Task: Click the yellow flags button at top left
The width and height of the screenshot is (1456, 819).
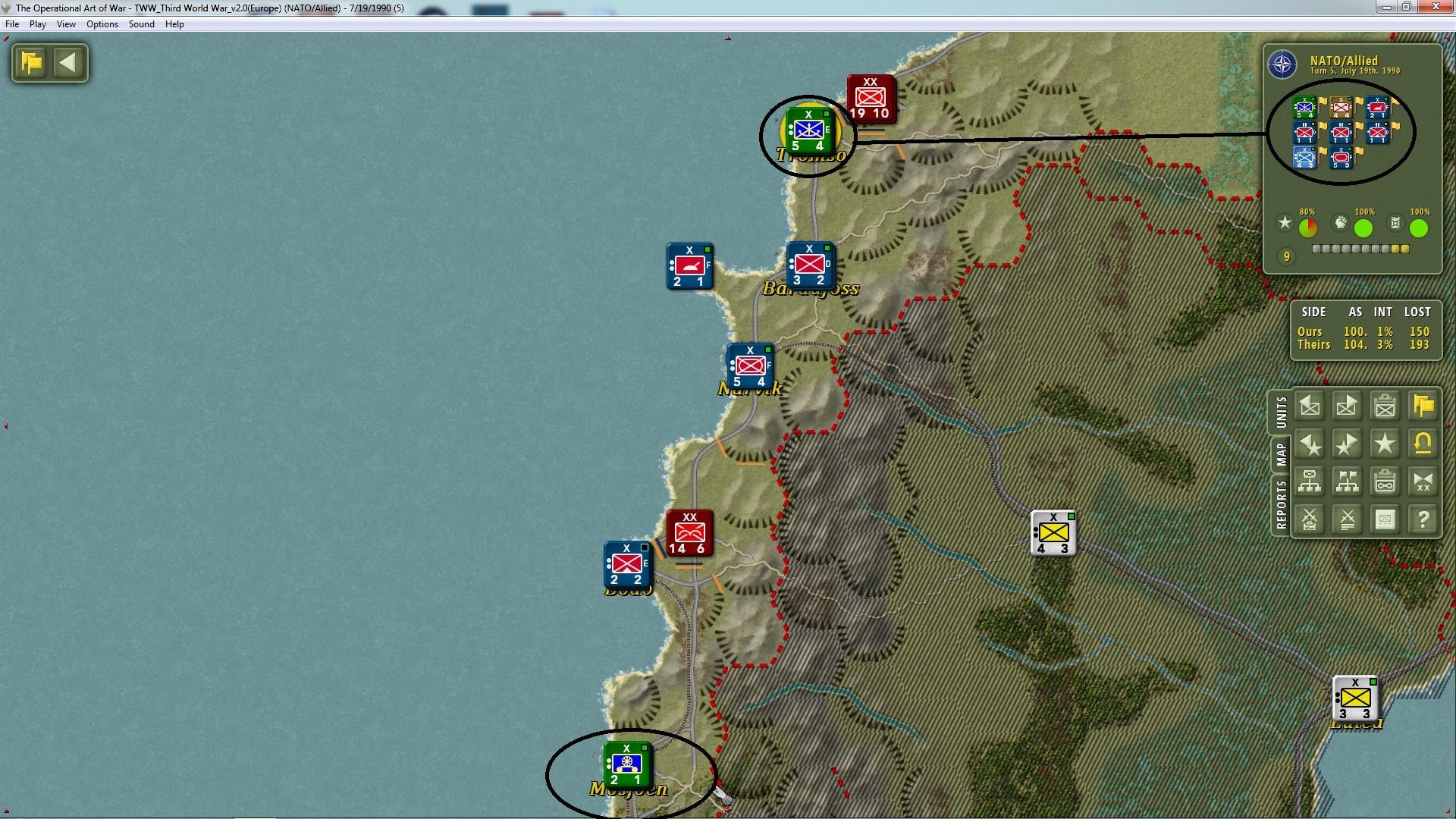Action: 32,62
